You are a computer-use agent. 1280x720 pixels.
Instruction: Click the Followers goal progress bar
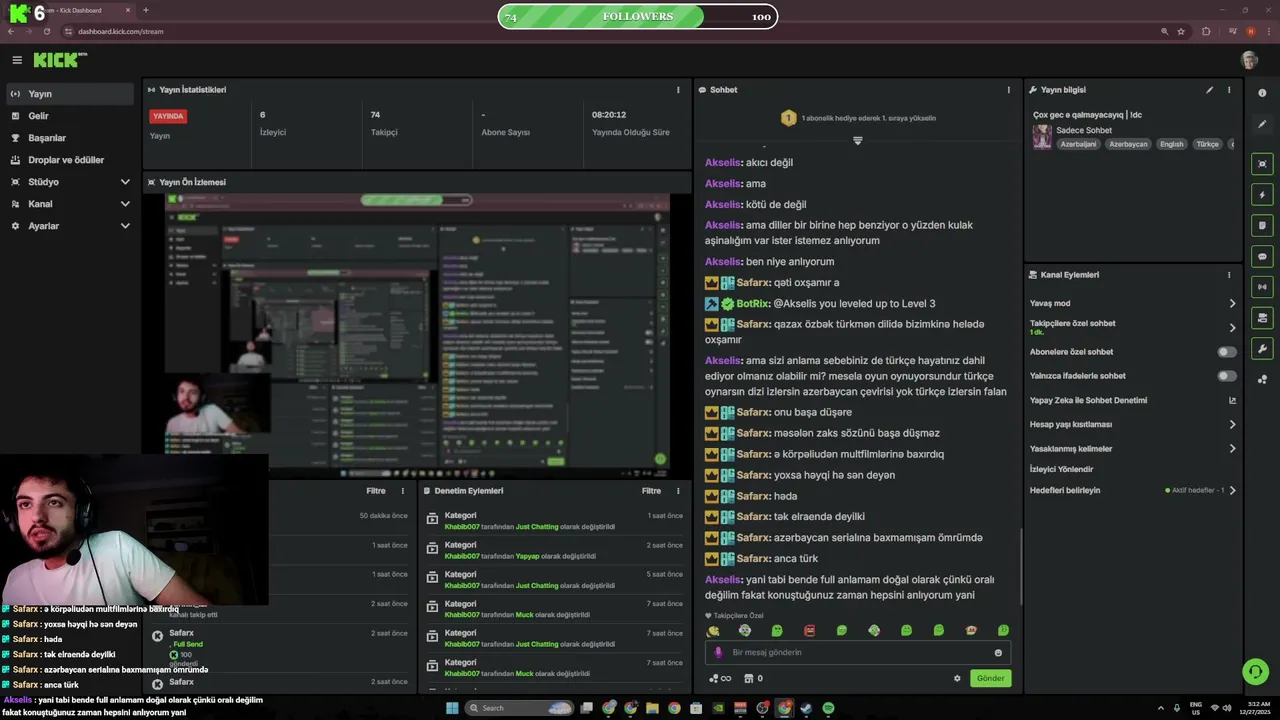[x=637, y=16]
